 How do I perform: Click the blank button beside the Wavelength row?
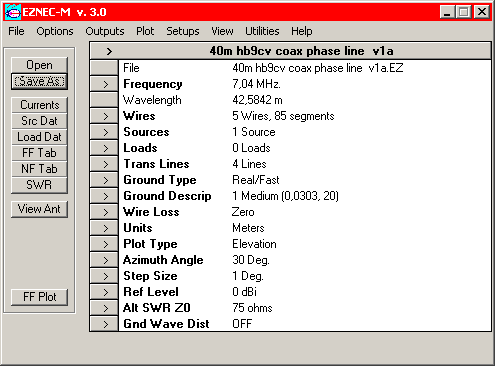pos(104,100)
